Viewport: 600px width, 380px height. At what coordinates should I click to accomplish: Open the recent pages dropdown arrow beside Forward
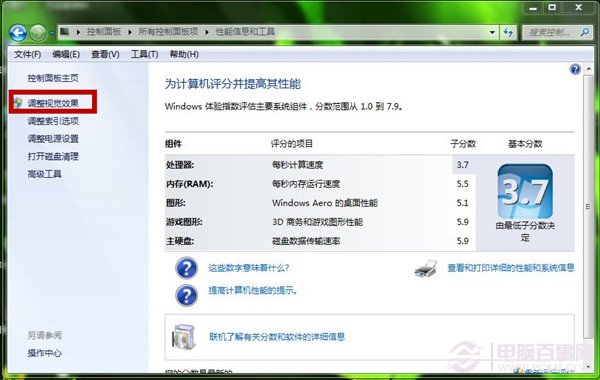coord(52,33)
